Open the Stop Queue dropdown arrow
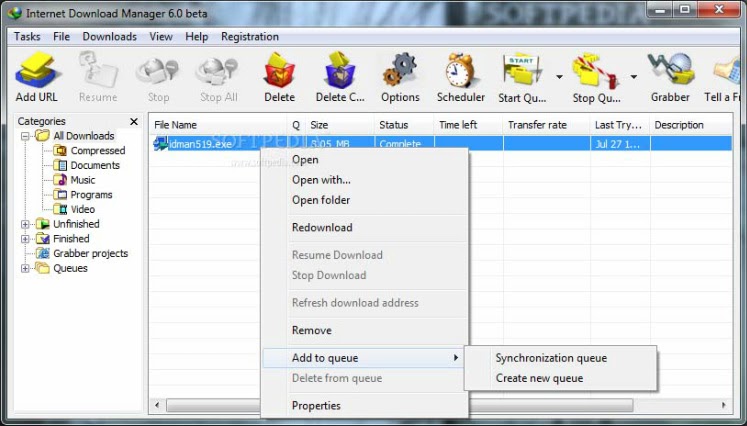Viewport: 747px width, 426px height. [634, 77]
